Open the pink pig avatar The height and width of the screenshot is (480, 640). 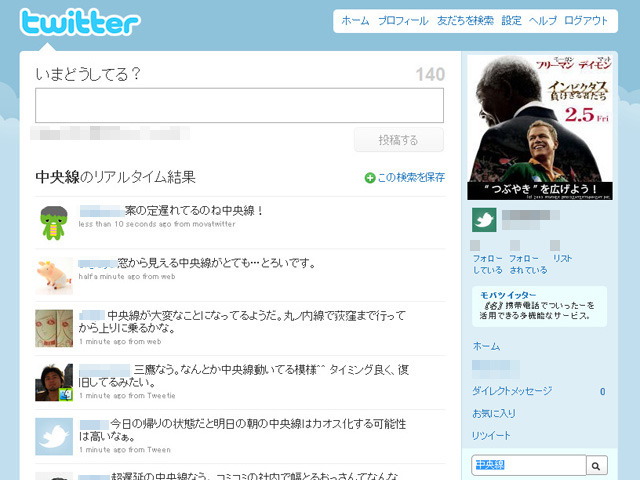pyautogui.click(x=54, y=276)
